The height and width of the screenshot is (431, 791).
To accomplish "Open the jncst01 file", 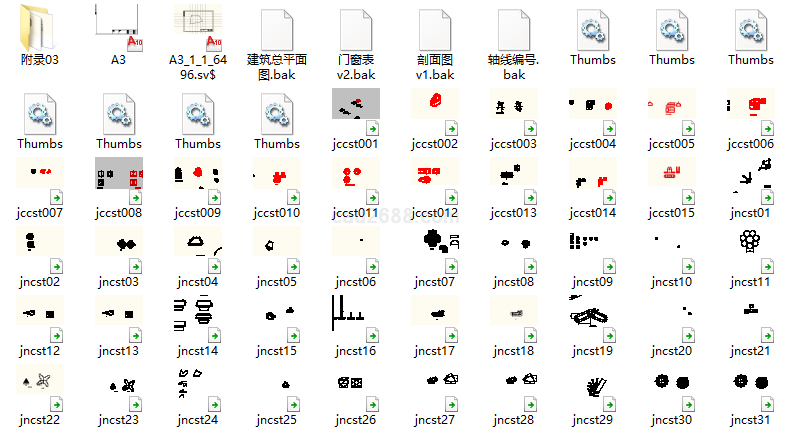I will point(751,180).
